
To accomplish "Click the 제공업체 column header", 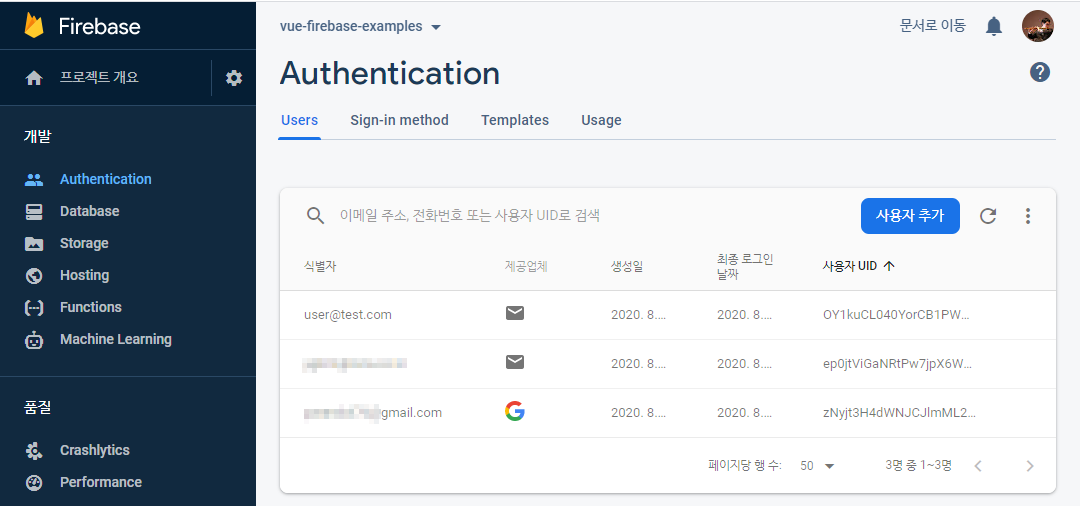I will coord(526,266).
